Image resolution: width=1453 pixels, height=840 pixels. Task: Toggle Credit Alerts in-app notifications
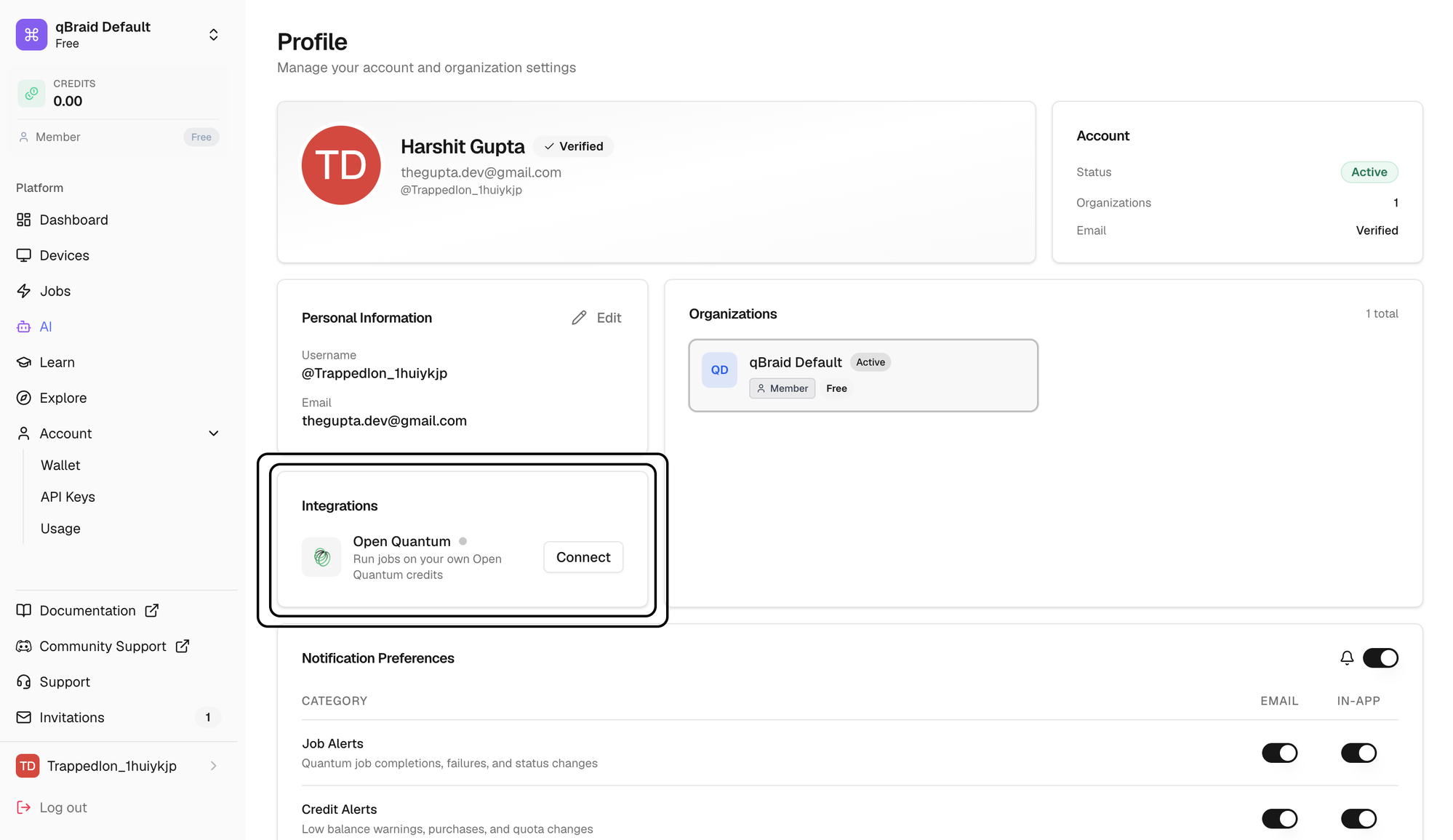[1358, 819]
